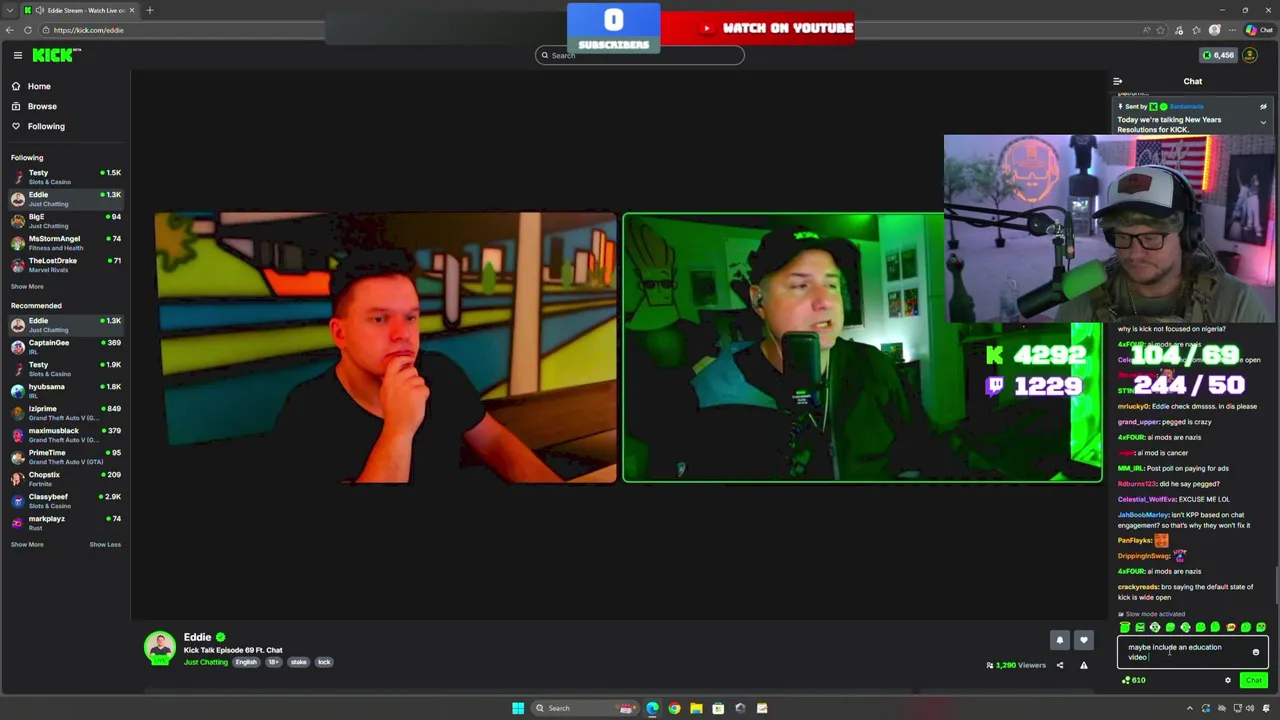This screenshot has width=1280, height=720.
Task: Go back in browser
Action: (x=10, y=30)
